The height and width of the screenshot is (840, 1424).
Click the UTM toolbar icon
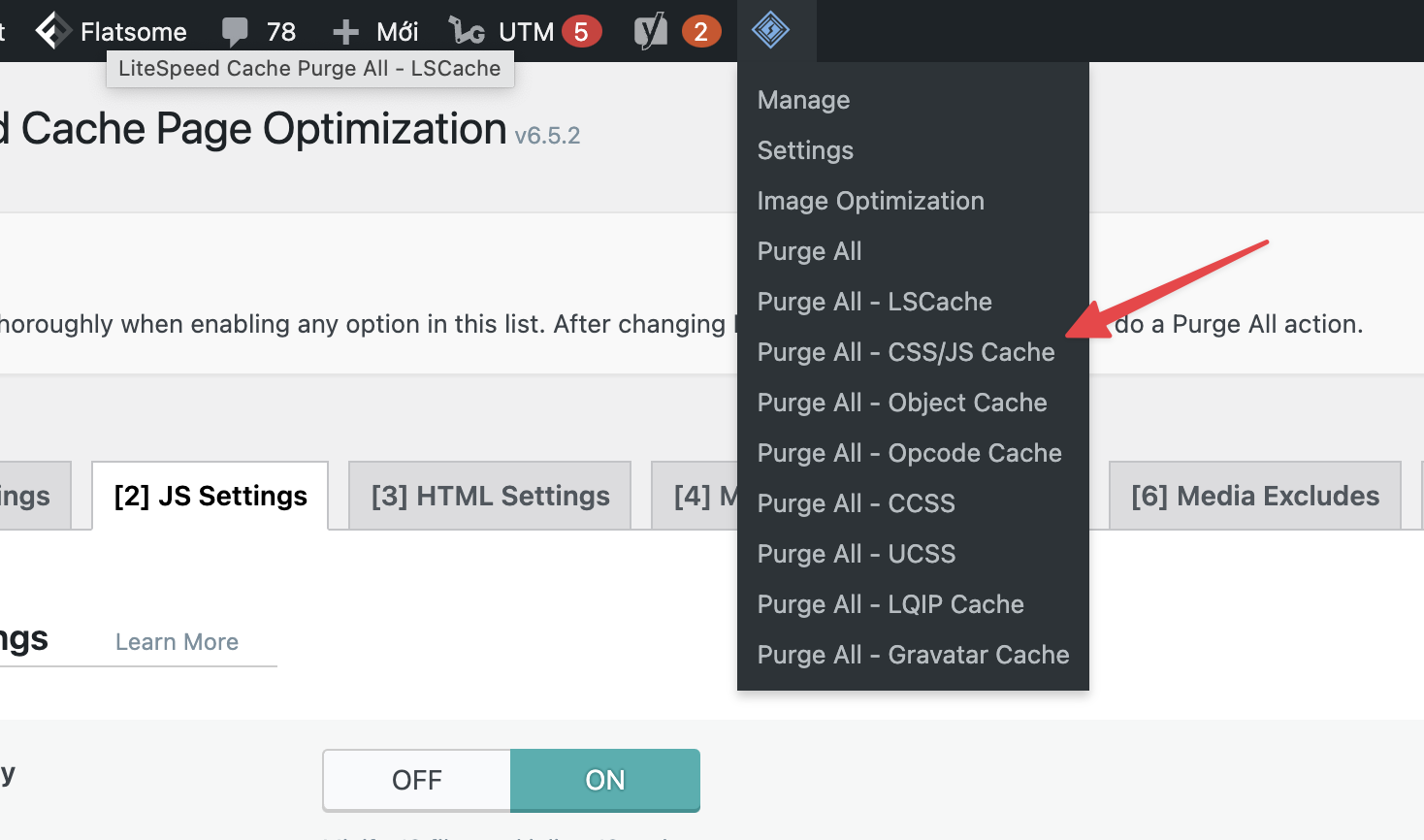click(x=467, y=32)
